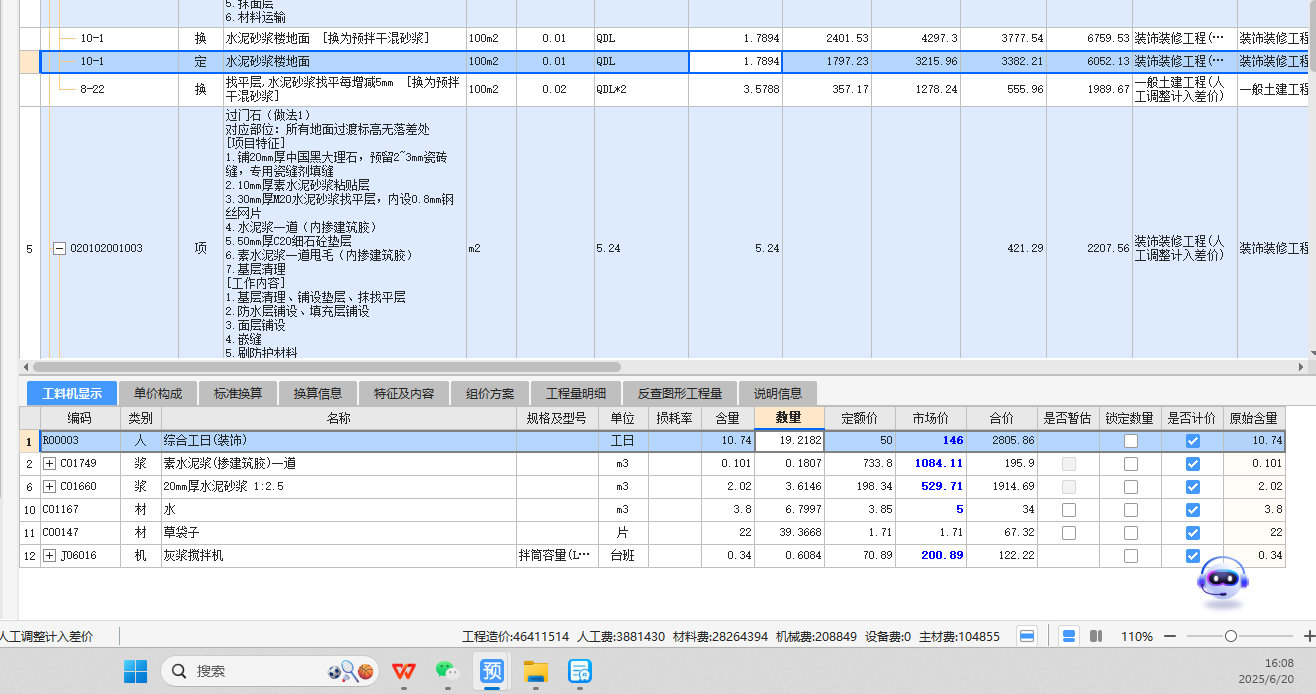Check 锁定数量 for the 综合工日 row
The image size is (1316, 694).
tap(1130, 441)
